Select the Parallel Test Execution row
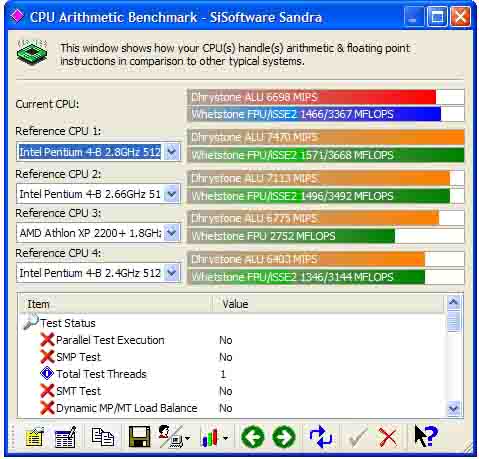Viewport: 479px width, 459px height. (x=233, y=340)
